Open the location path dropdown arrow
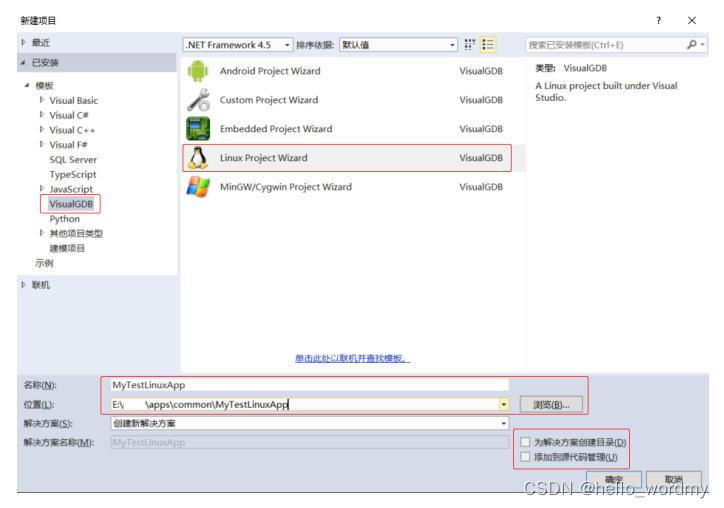 coord(504,405)
